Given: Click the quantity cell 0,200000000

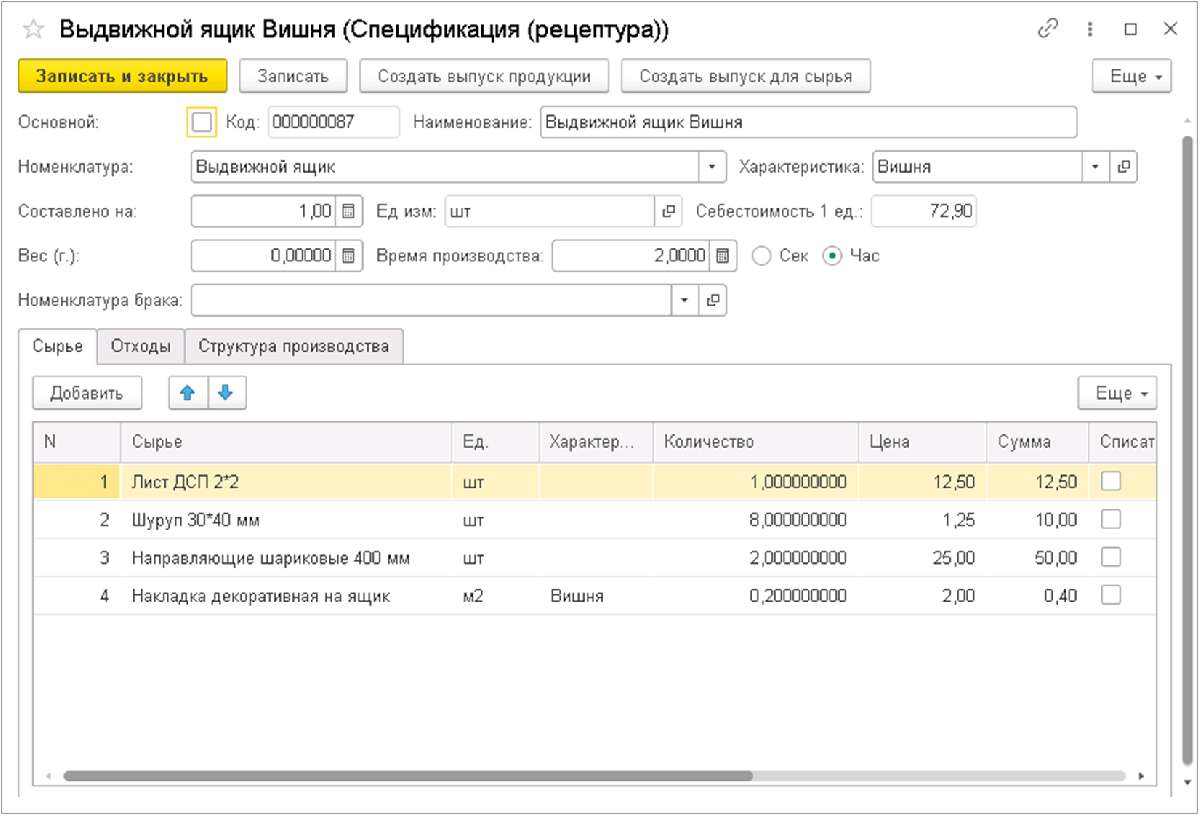Looking at the screenshot, I should 755,595.
